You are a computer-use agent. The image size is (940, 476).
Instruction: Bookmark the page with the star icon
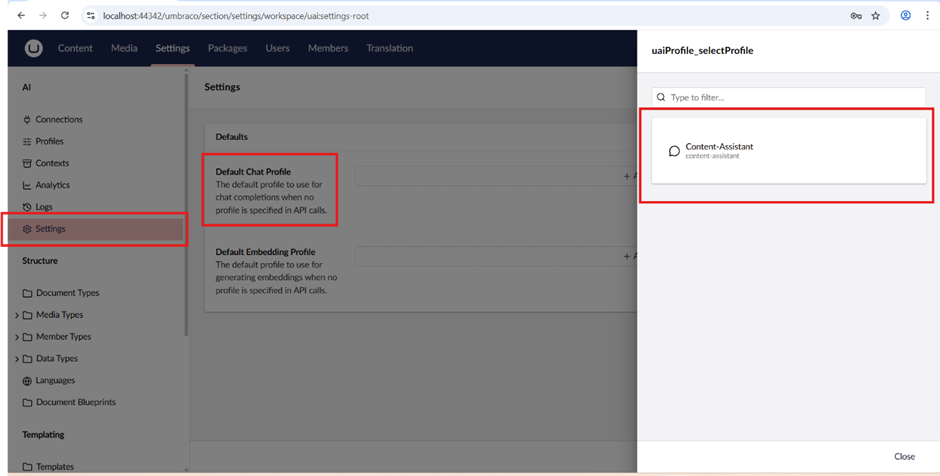tap(876, 16)
